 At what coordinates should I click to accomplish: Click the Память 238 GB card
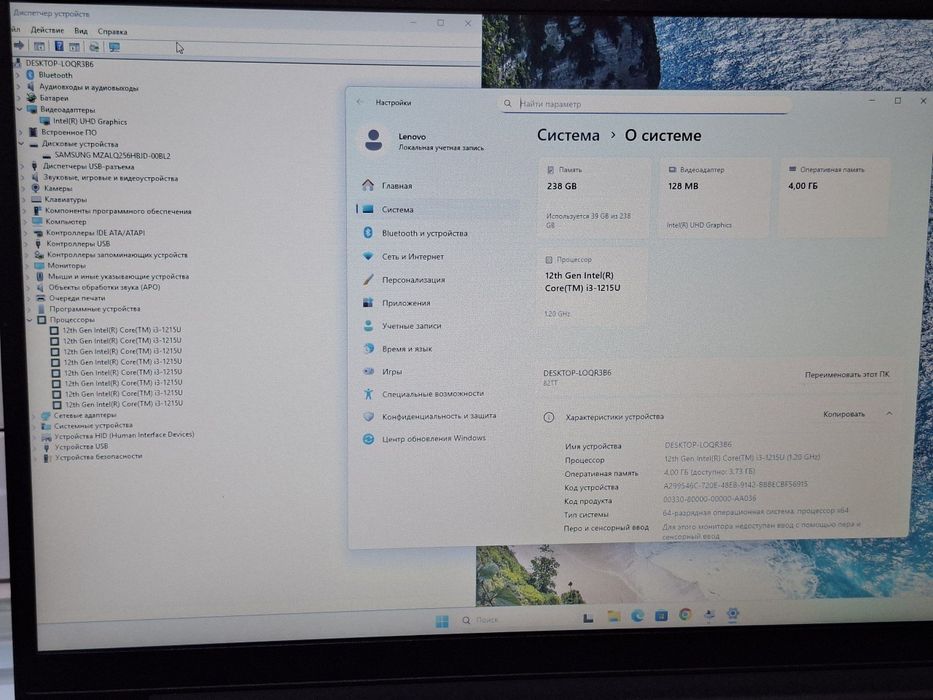pos(594,198)
